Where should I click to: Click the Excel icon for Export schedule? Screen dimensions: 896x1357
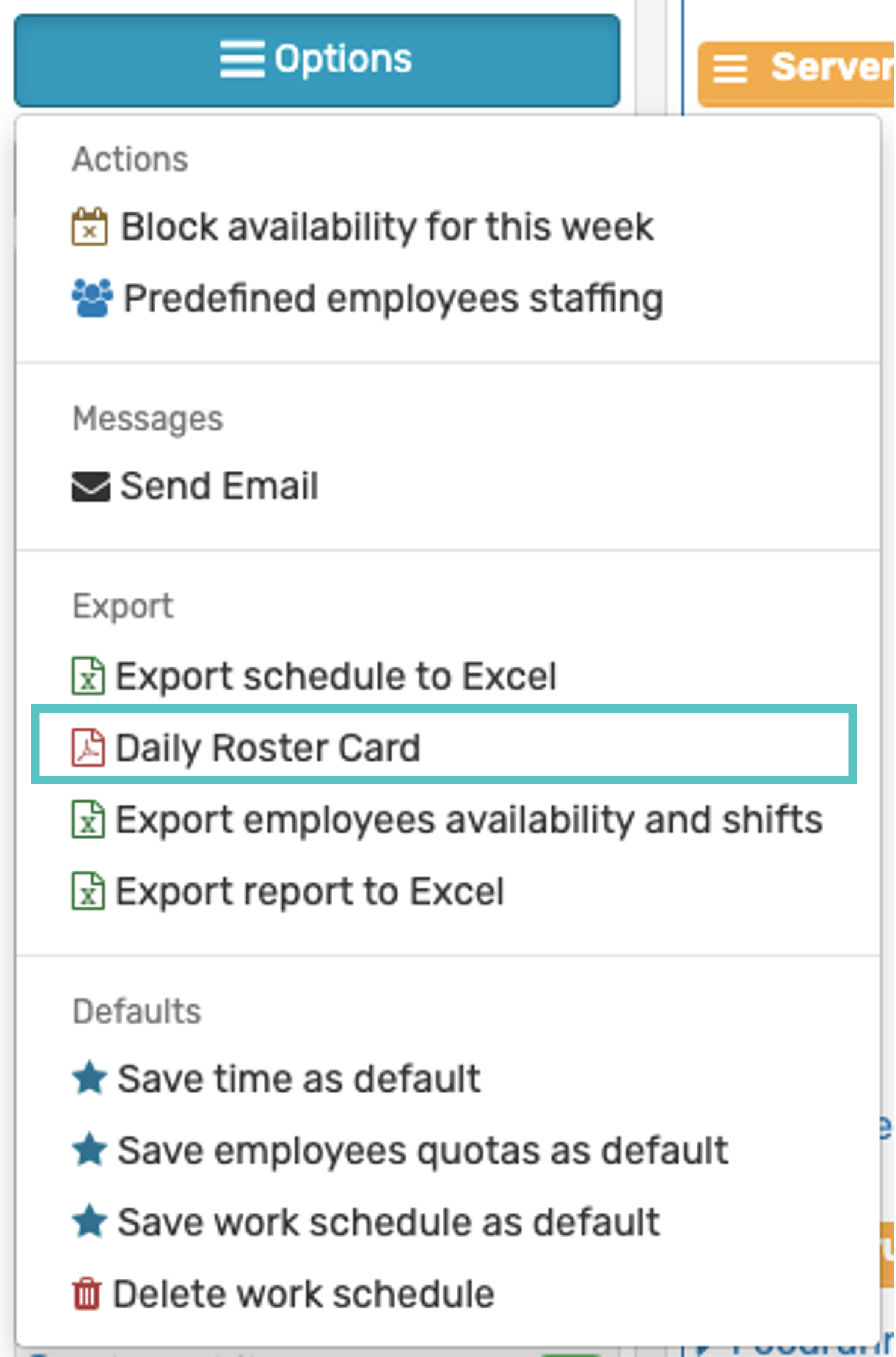coord(88,676)
